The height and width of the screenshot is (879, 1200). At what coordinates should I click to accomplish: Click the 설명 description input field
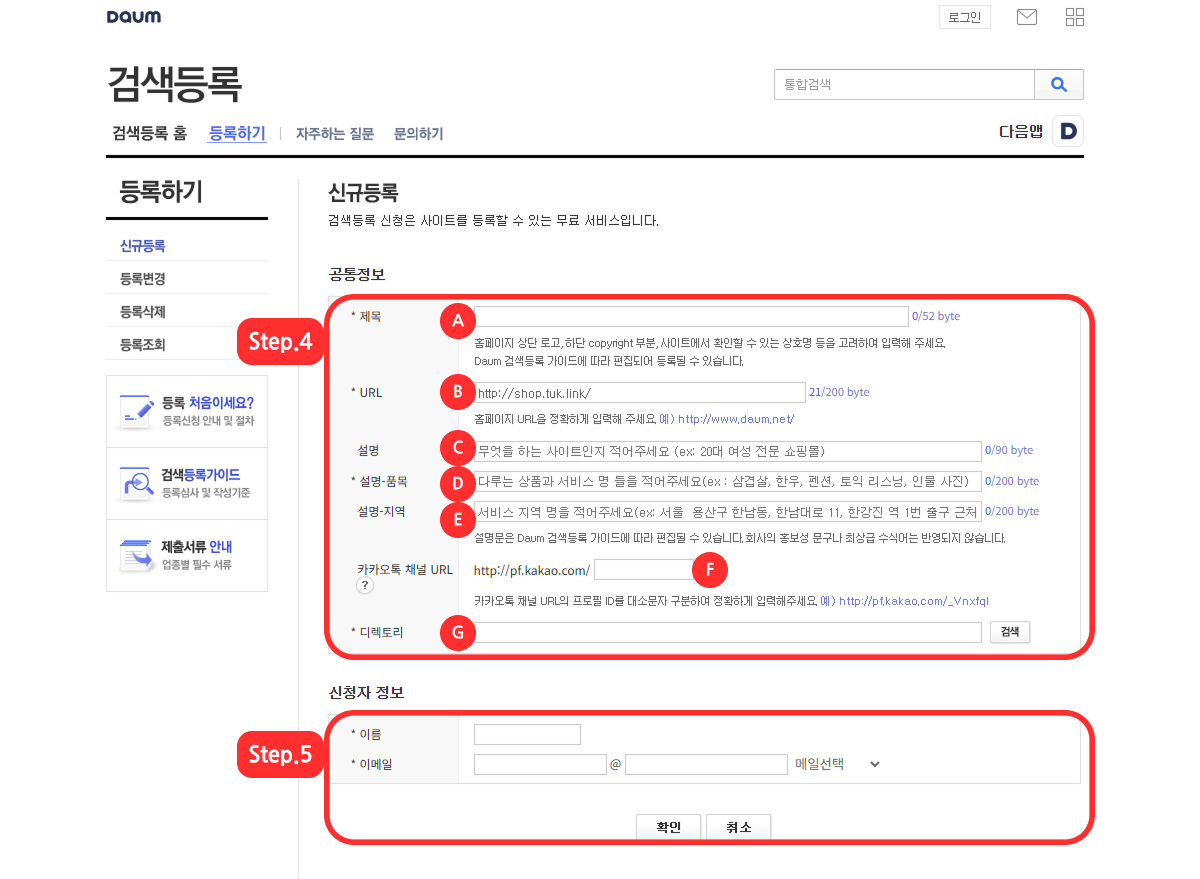point(728,450)
